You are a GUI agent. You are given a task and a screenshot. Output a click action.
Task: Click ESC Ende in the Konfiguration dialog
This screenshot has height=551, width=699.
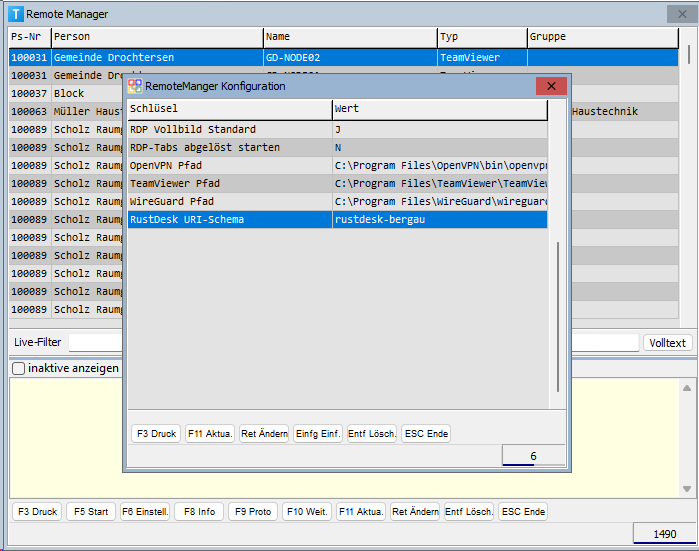click(x=426, y=434)
